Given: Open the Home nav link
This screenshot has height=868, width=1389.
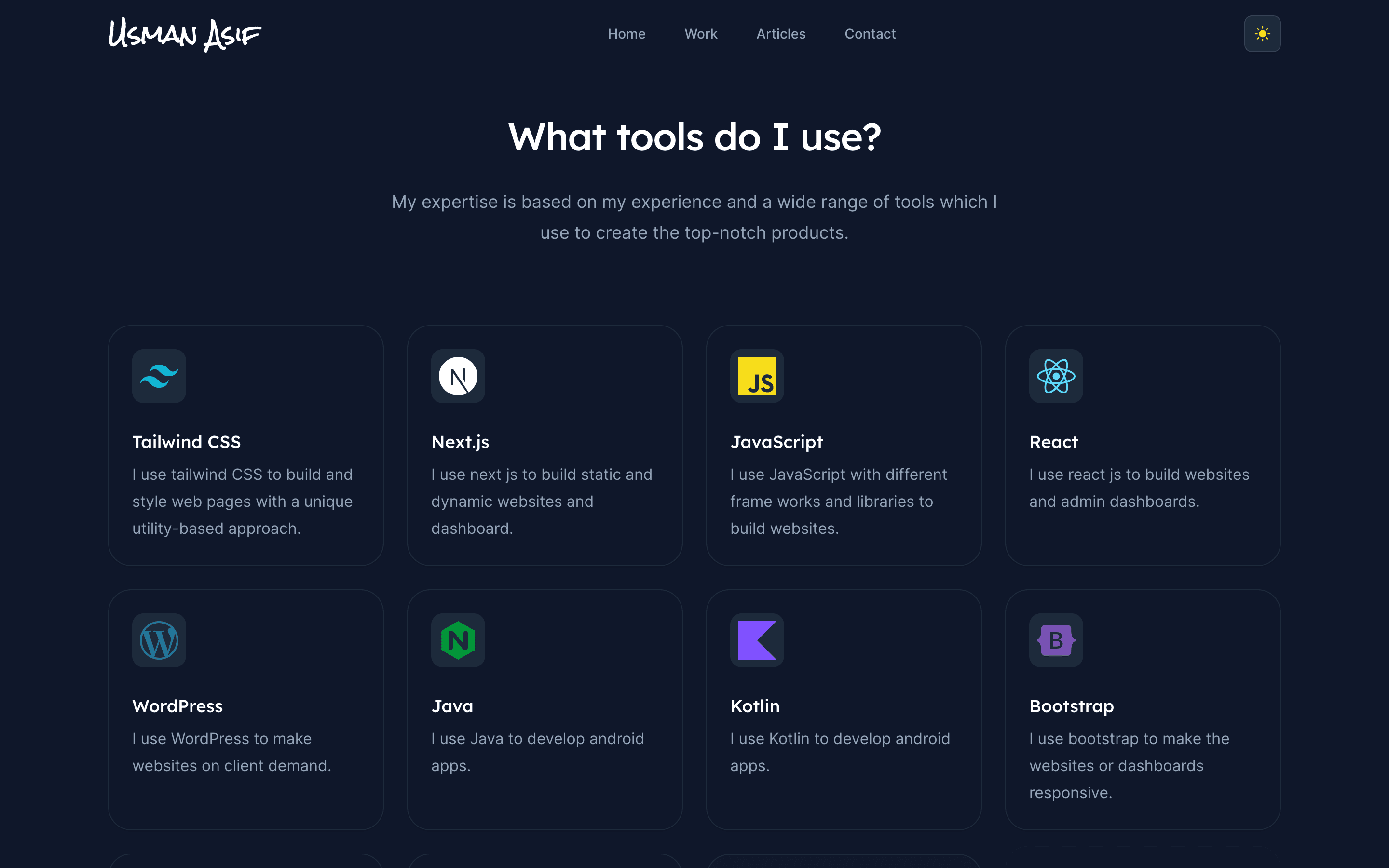Looking at the screenshot, I should tap(627, 34).
